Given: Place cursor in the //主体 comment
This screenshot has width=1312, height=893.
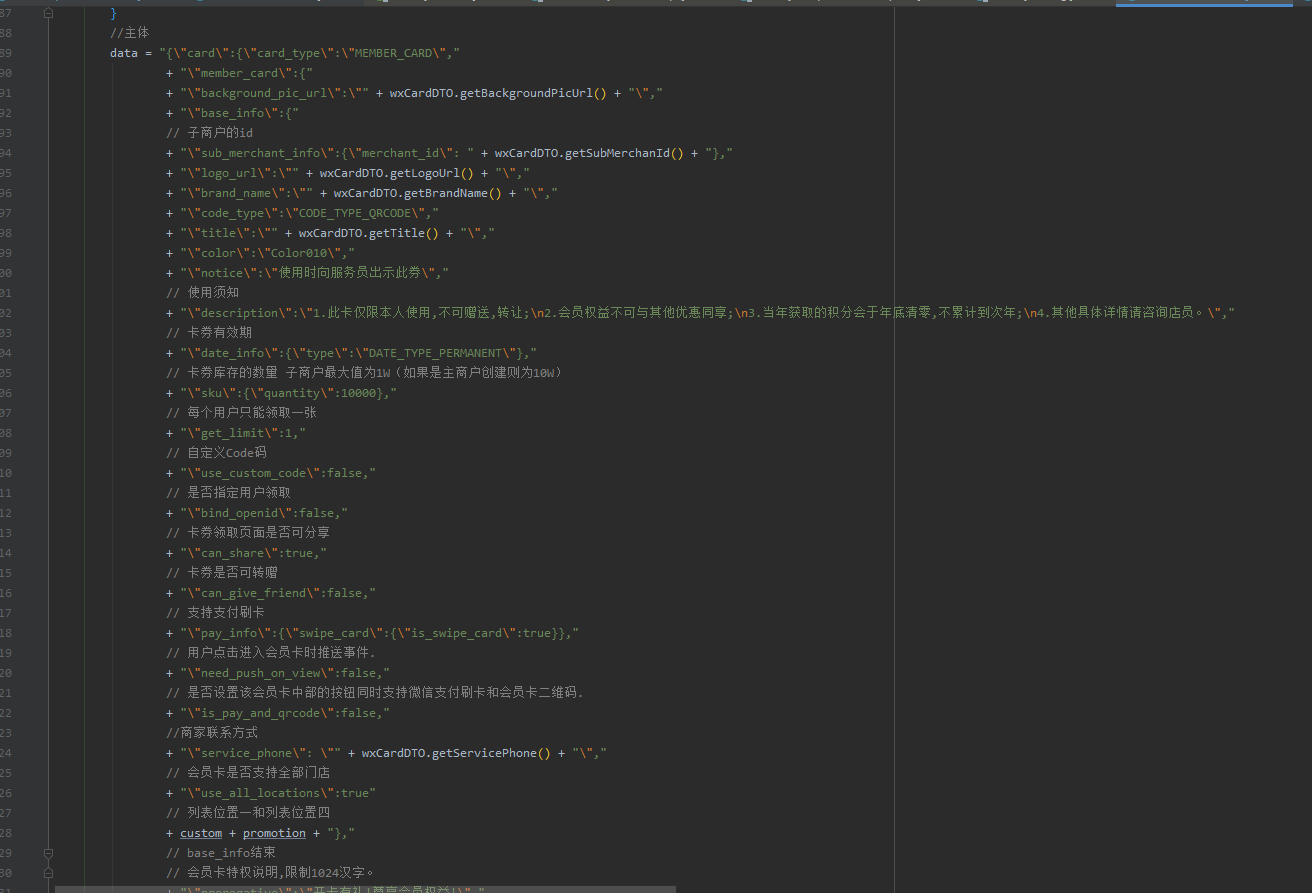Looking at the screenshot, I should 130,33.
